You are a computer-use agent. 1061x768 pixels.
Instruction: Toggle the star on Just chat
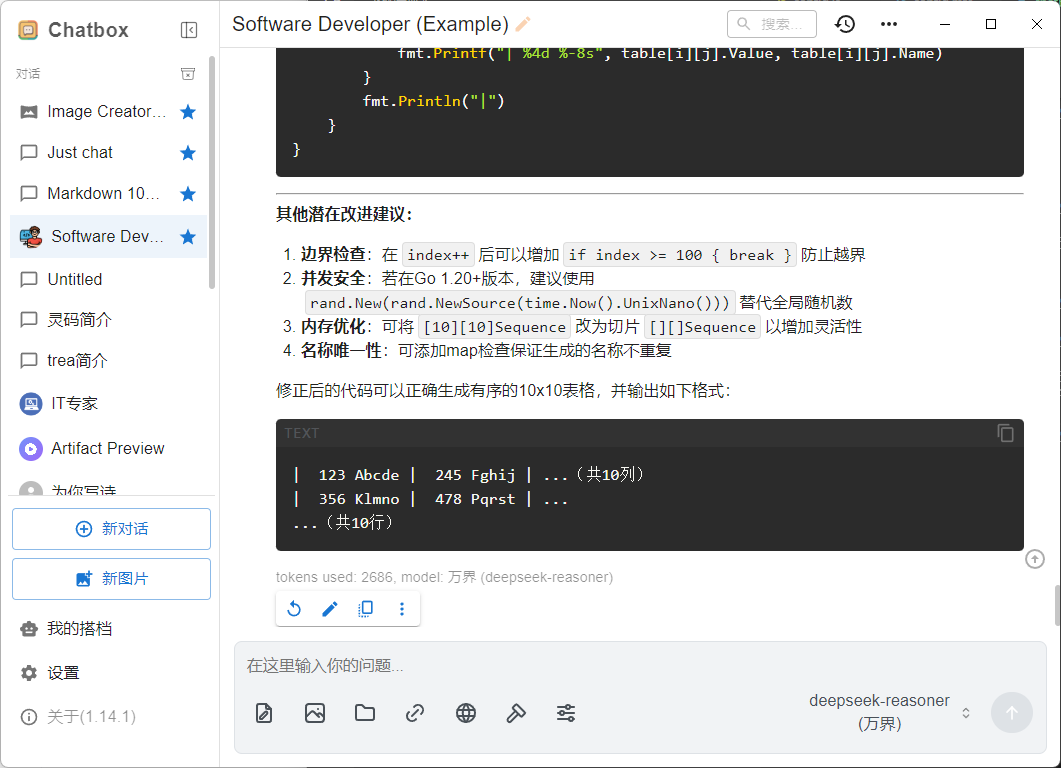(187, 153)
